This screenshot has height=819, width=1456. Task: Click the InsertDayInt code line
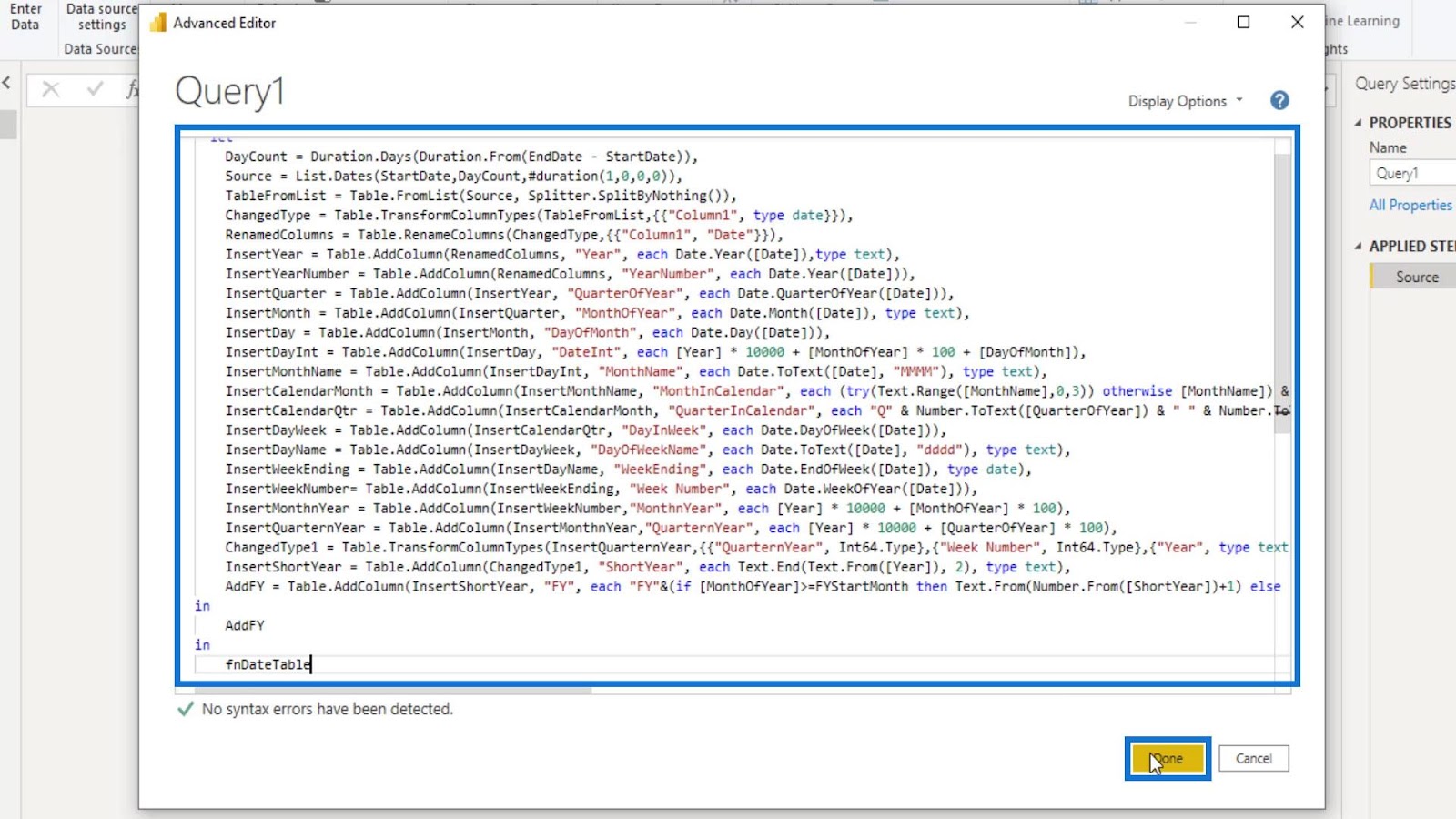tap(655, 352)
